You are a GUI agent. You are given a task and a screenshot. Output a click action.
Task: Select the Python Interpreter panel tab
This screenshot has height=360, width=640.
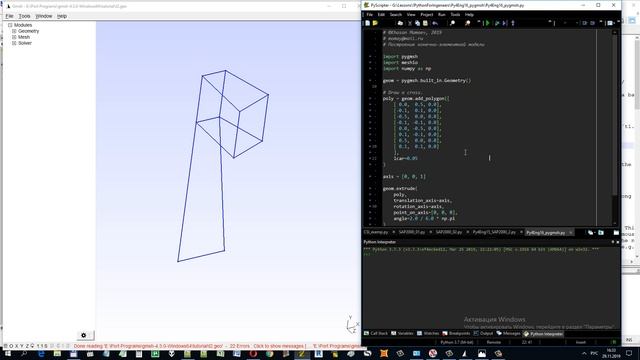click(543, 334)
